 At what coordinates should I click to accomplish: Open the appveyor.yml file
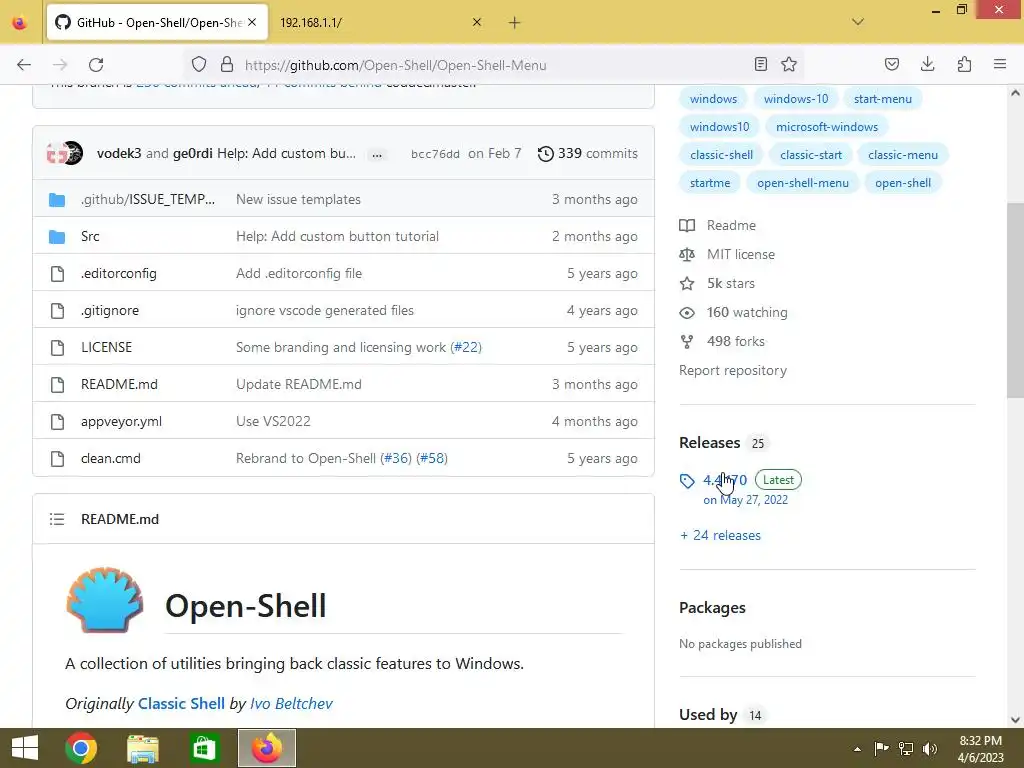(121, 421)
